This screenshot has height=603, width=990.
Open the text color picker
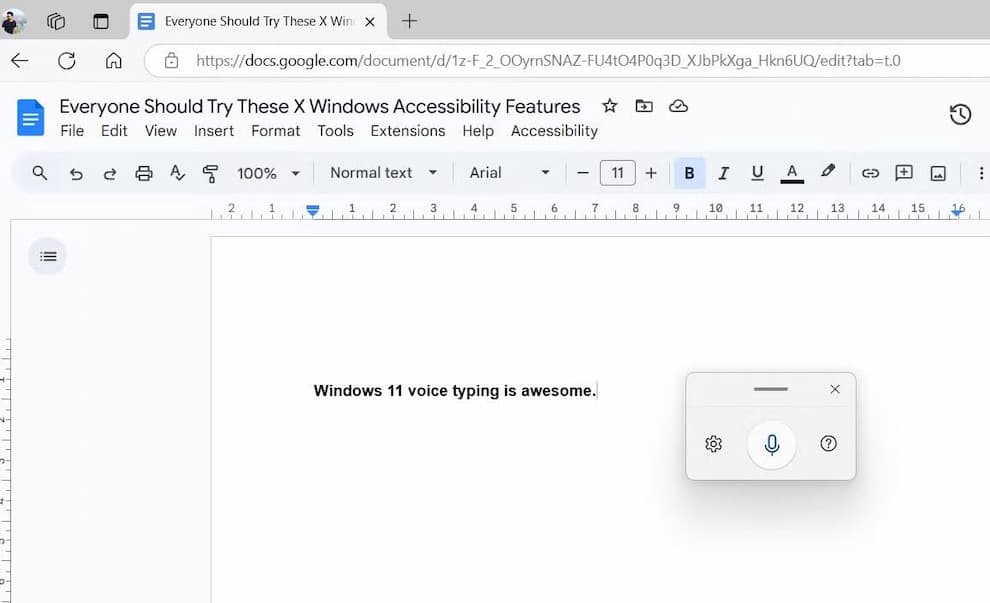(792, 173)
